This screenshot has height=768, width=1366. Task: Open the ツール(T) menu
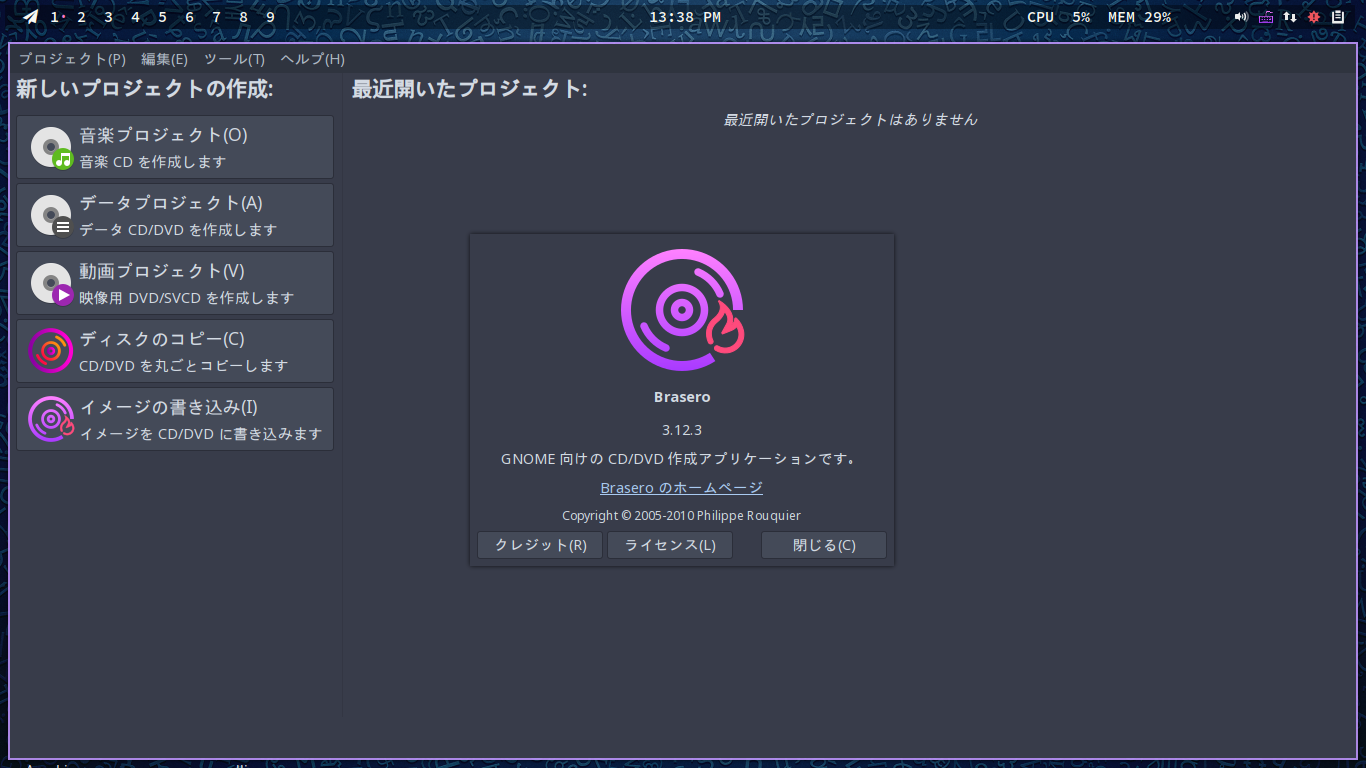click(235, 59)
